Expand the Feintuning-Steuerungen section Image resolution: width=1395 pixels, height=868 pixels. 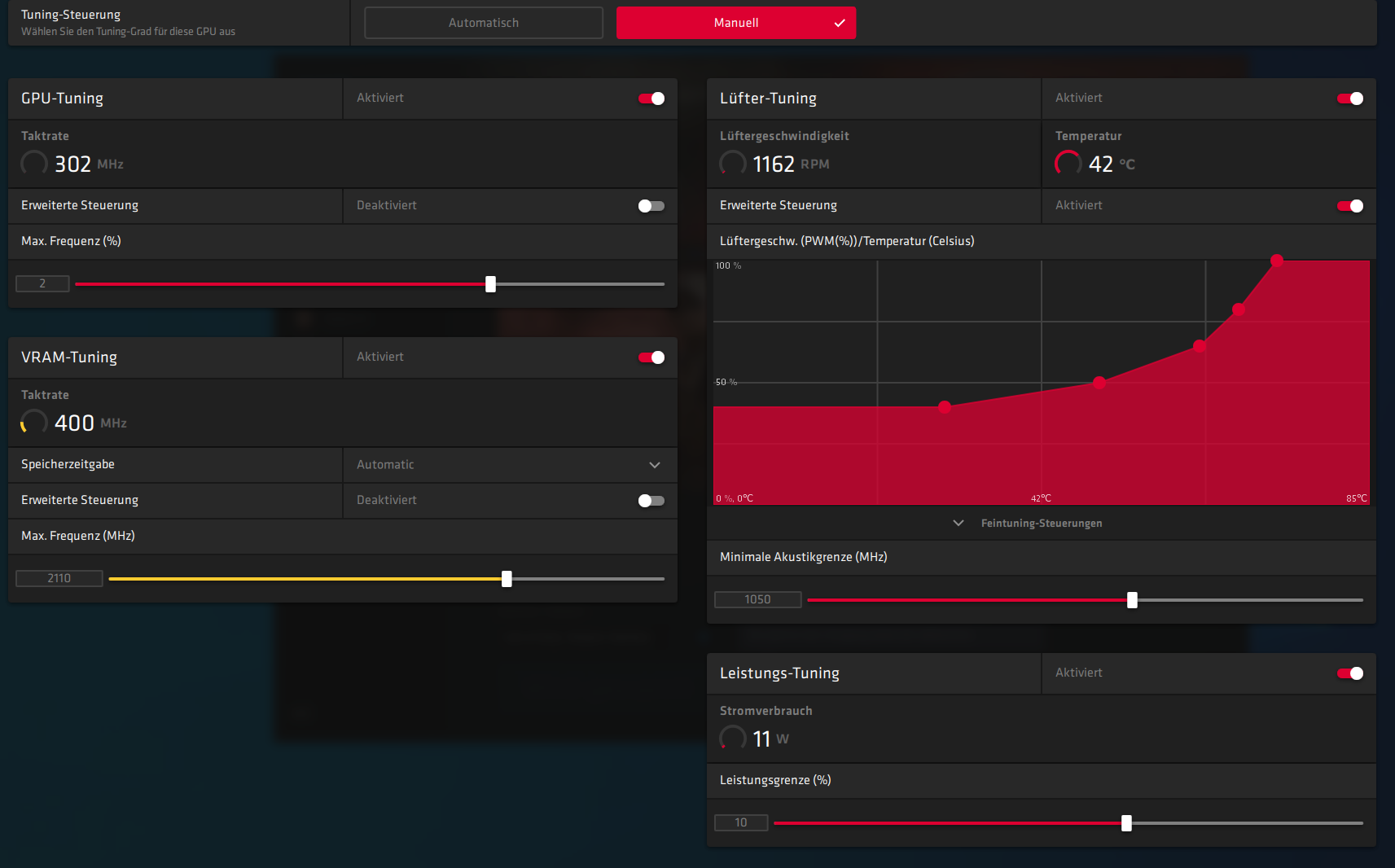pyautogui.click(x=1028, y=523)
